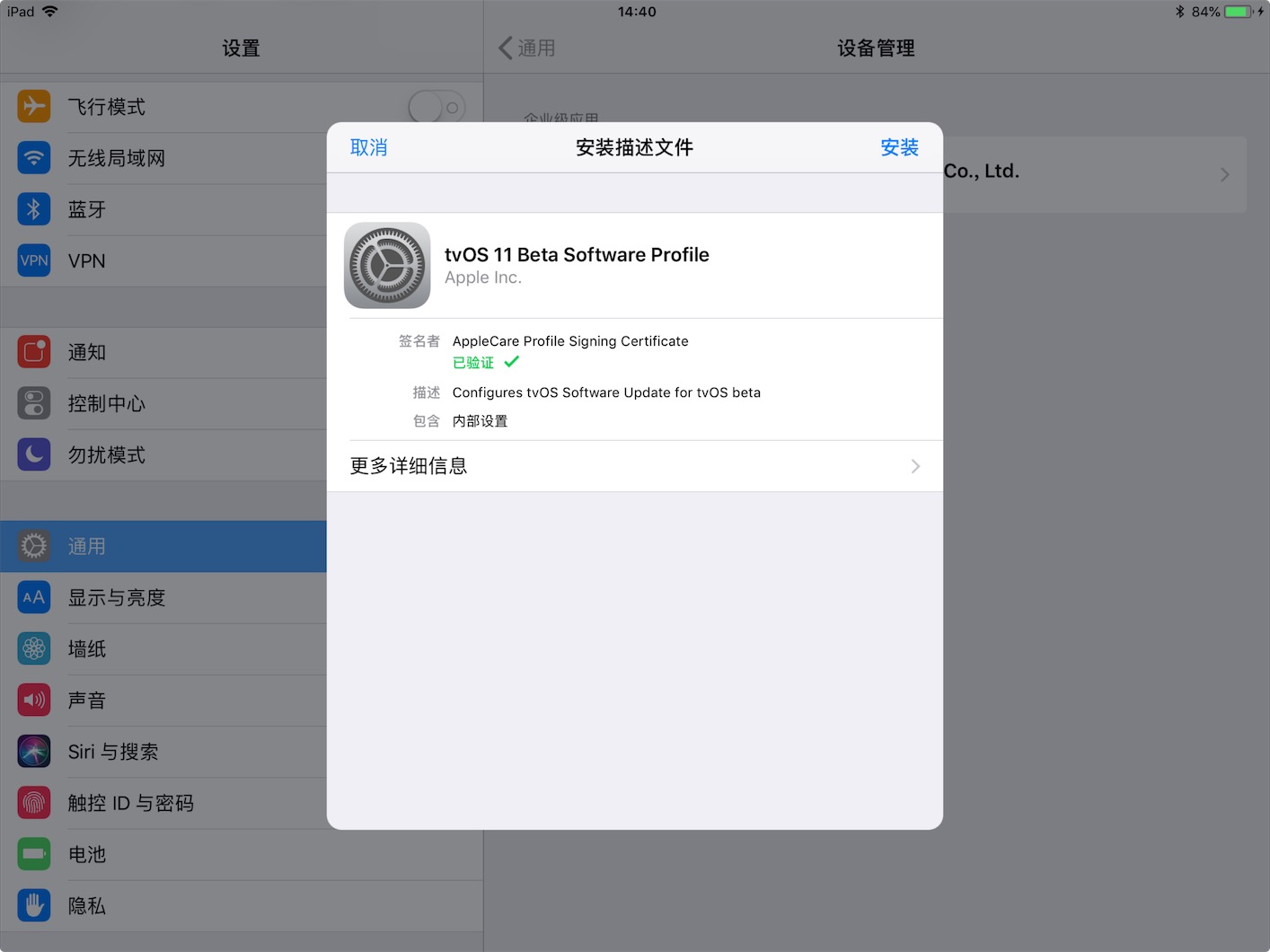Select the 已验证 verified label

pyautogui.click(x=473, y=363)
